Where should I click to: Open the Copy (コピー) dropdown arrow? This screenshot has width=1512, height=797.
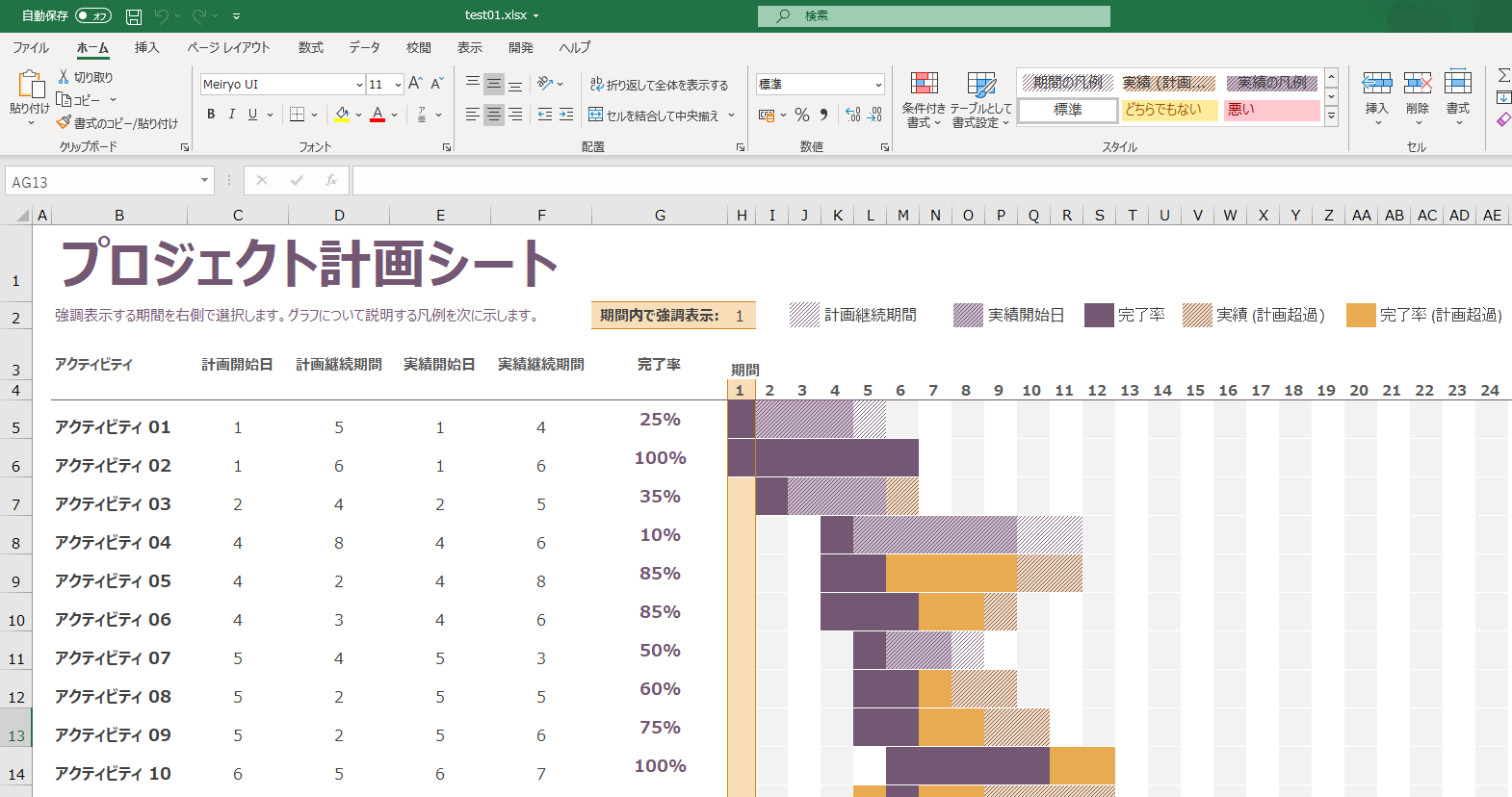[113, 100]
